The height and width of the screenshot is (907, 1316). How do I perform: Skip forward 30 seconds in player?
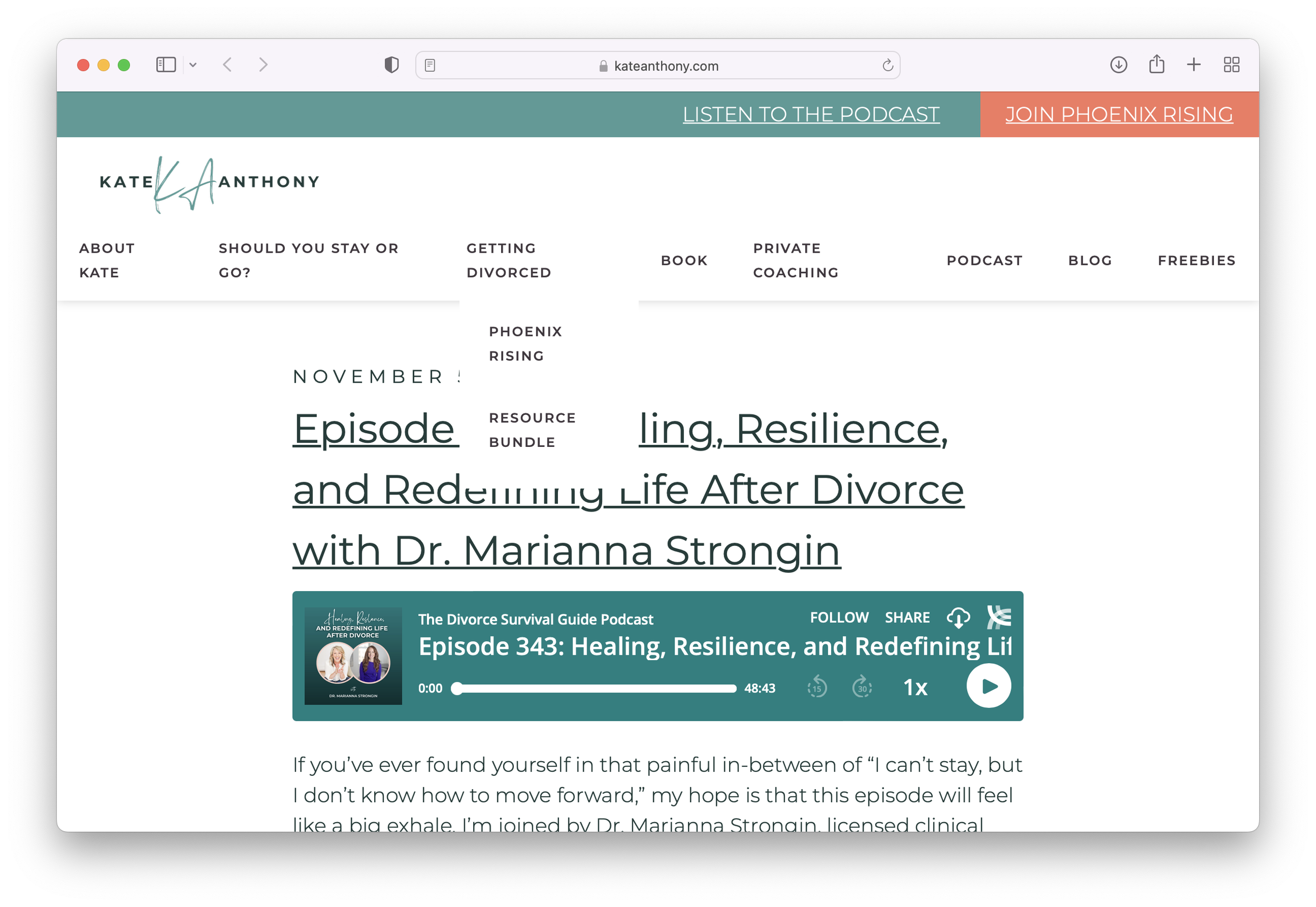coord(861,687)
